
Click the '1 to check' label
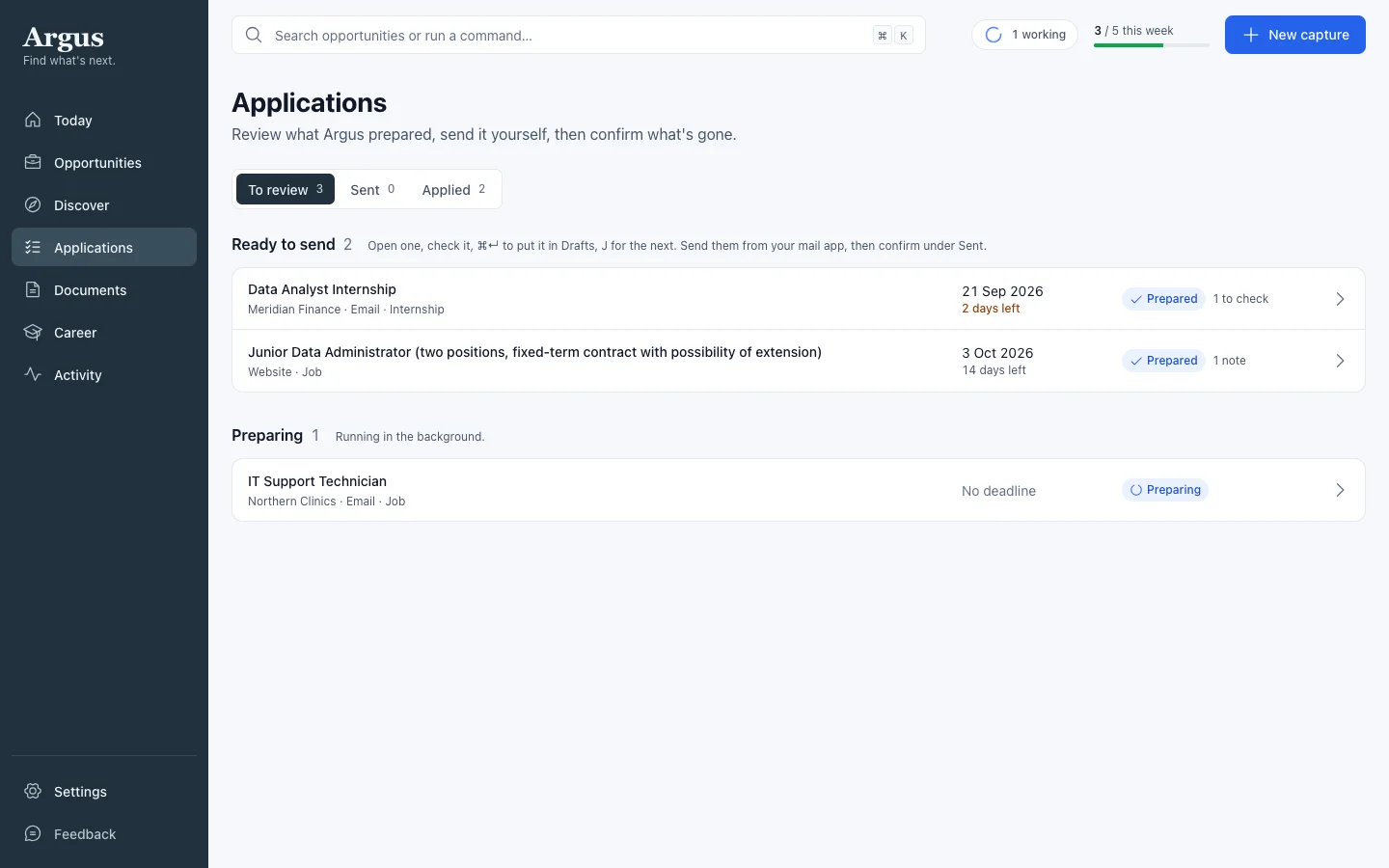tap(1240, 299)
